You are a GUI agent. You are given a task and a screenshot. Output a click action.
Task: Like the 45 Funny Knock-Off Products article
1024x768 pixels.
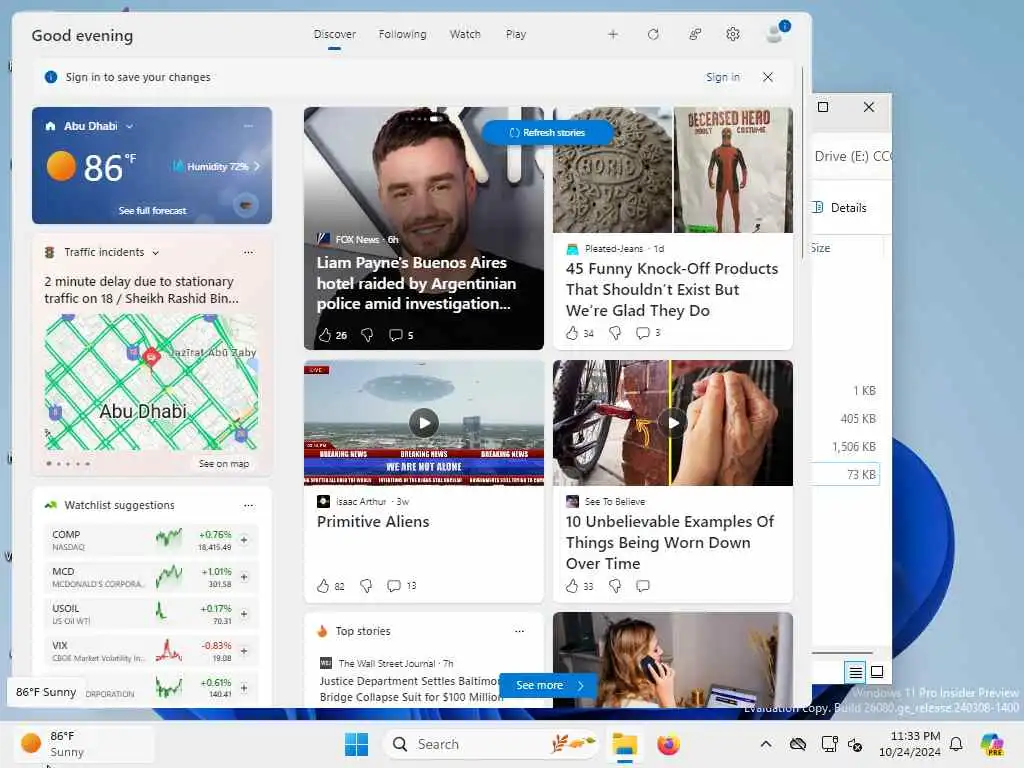coord(572,333)
